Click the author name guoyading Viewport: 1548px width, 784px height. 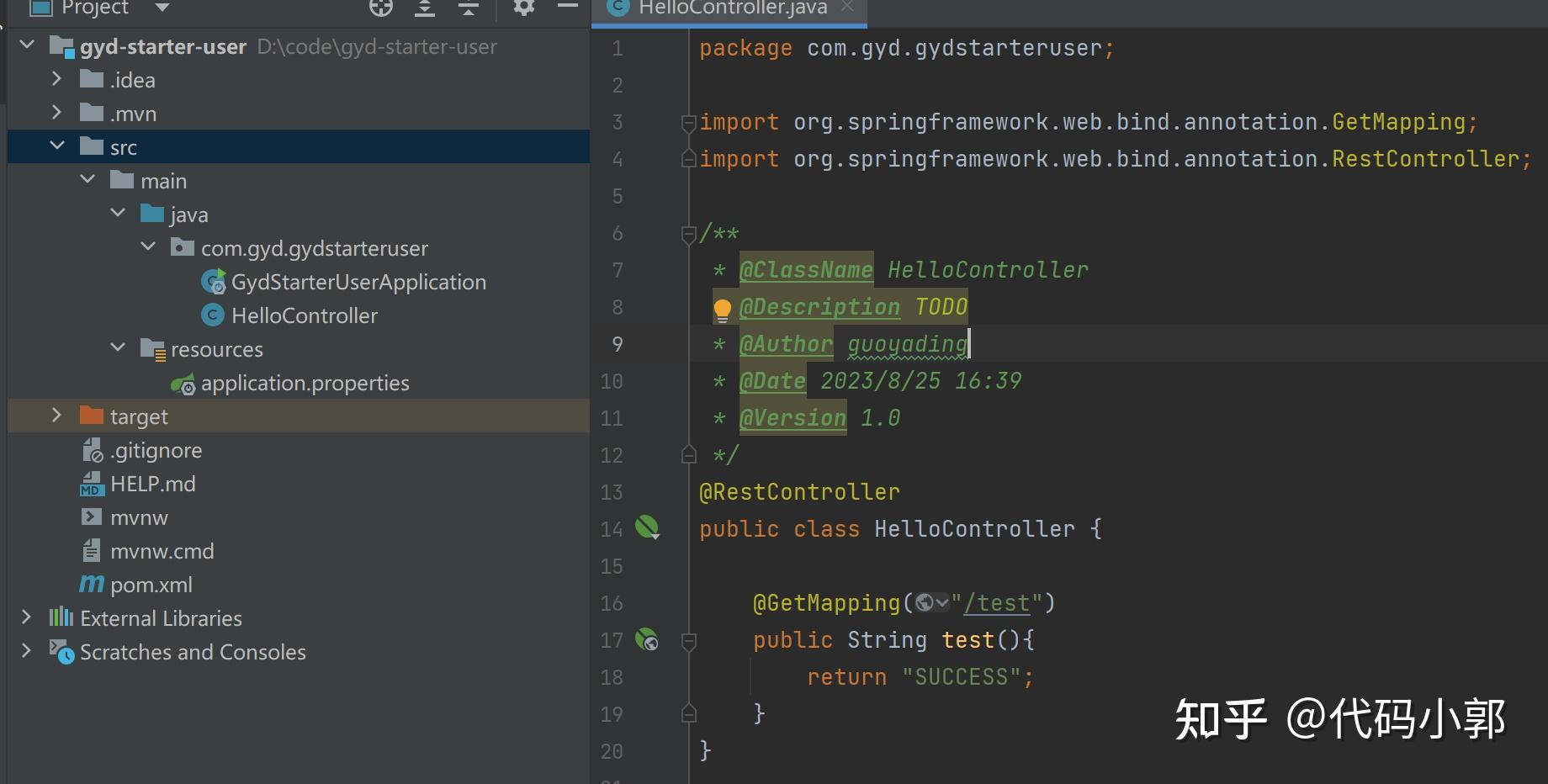[907, 345]
